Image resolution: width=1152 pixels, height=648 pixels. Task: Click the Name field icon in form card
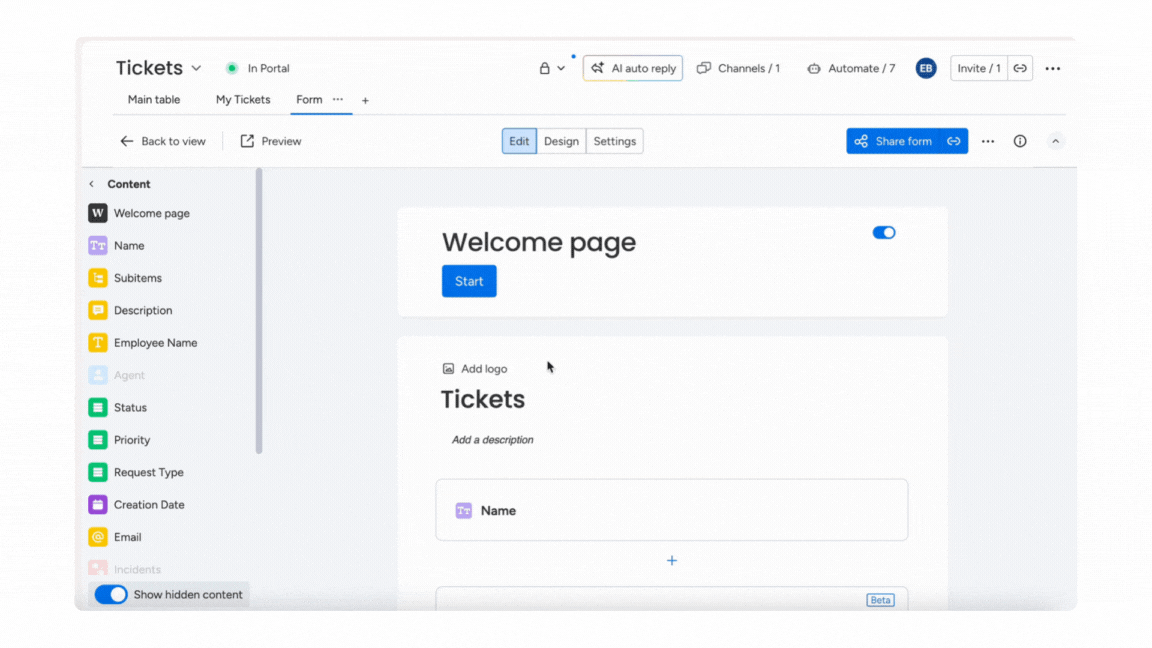click(464, 511)
